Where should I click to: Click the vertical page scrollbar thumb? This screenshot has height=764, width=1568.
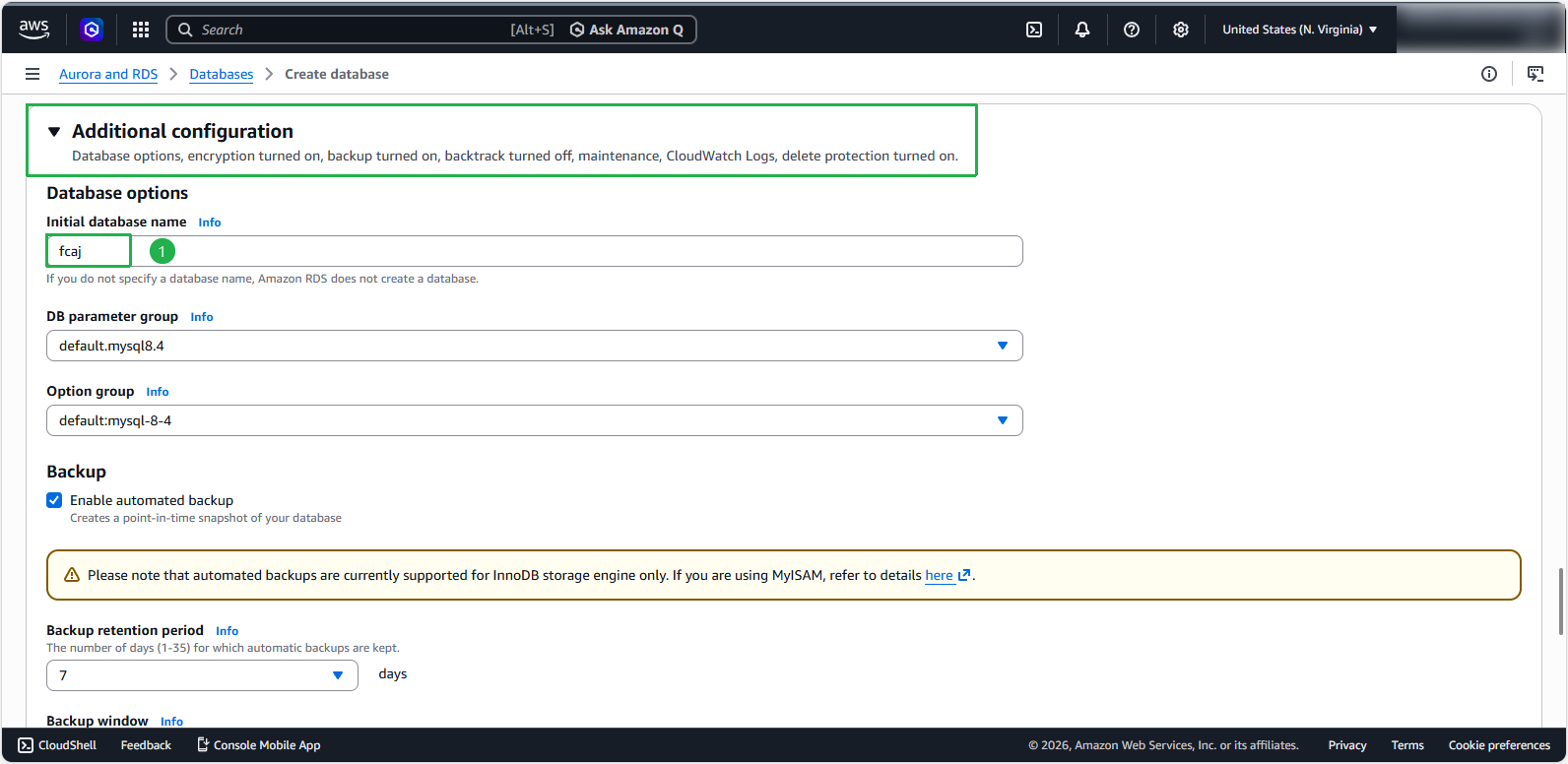coord(1561,602)
